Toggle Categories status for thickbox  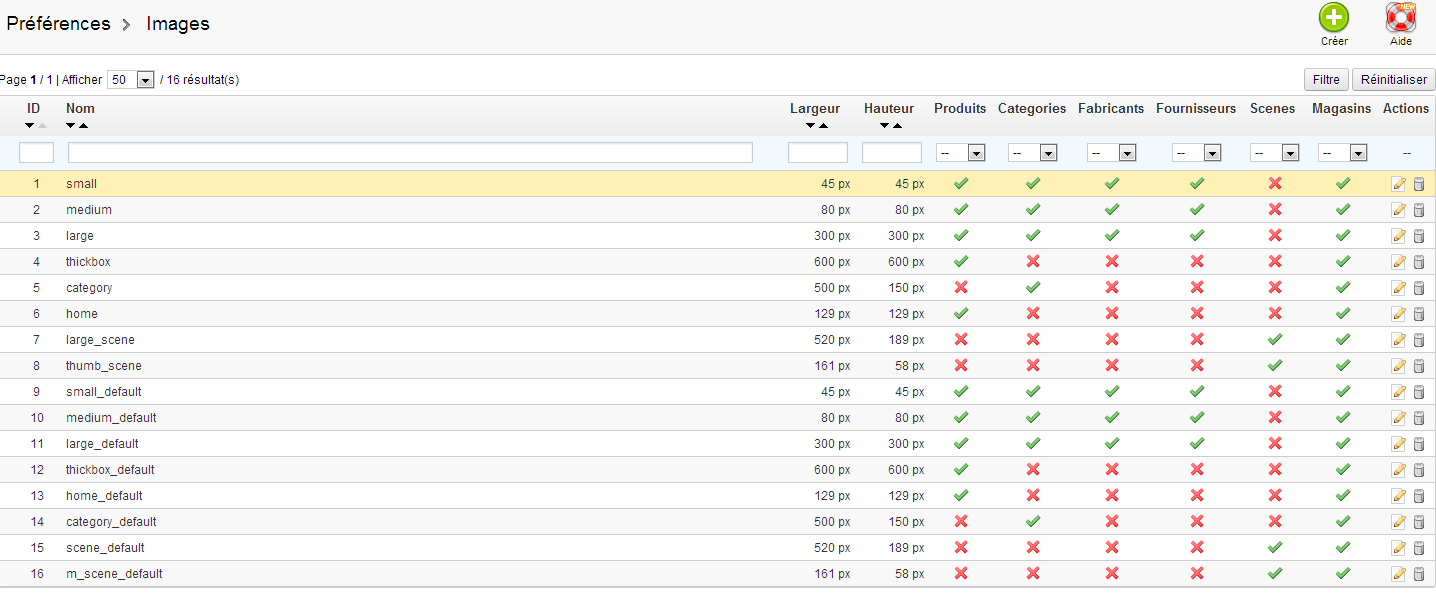[x=1033, y=262]
